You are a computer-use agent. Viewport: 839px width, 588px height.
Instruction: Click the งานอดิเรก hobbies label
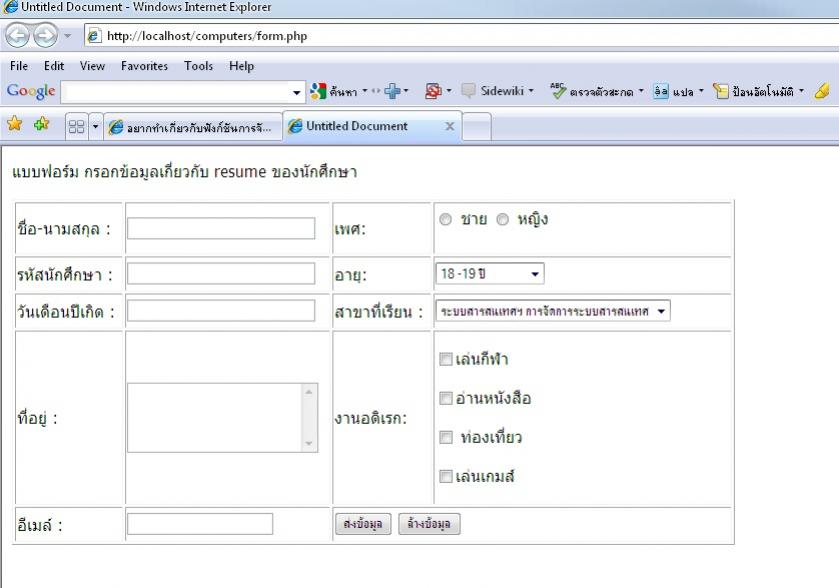[x=371, y=418]
